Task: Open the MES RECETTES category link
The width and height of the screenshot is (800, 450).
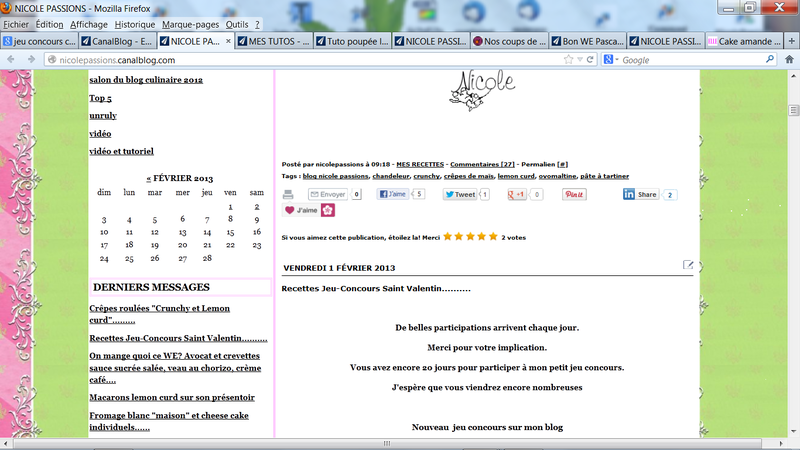Action: 420,164
